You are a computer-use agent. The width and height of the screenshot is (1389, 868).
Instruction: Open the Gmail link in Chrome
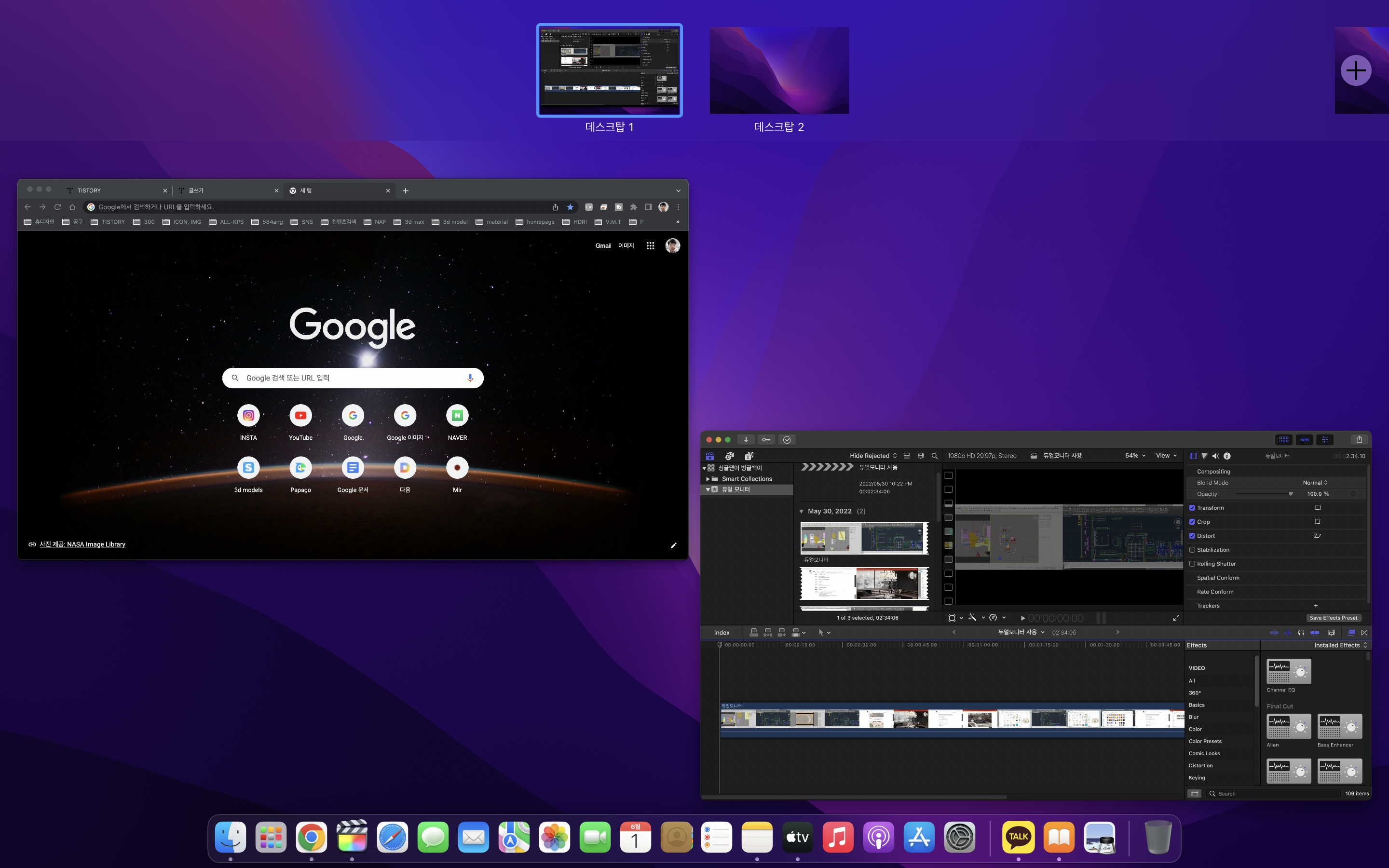click(603, 246)
